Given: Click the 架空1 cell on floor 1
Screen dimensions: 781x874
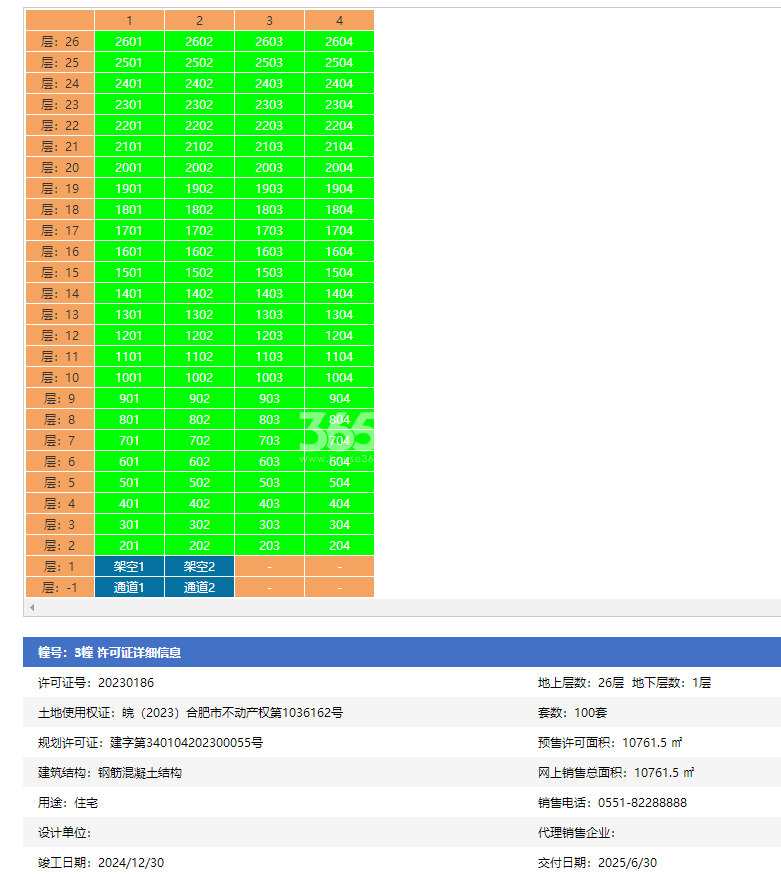Looking at the screenshot, I should pos(129,566).
